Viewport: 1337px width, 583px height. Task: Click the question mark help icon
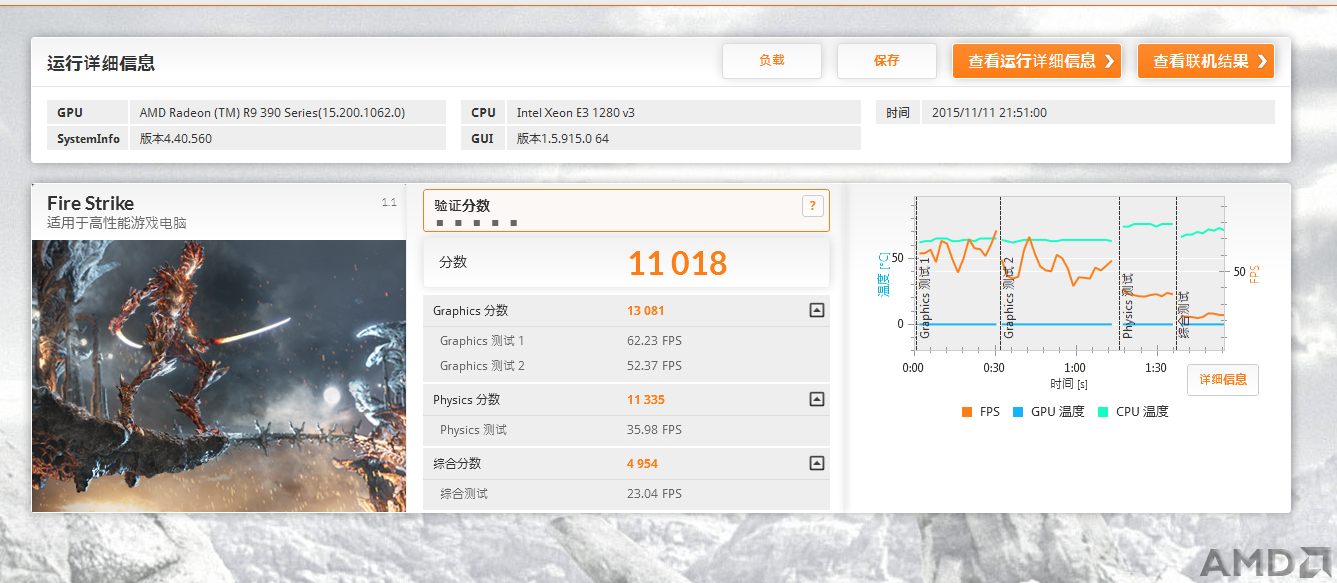(x=812, y=206)
